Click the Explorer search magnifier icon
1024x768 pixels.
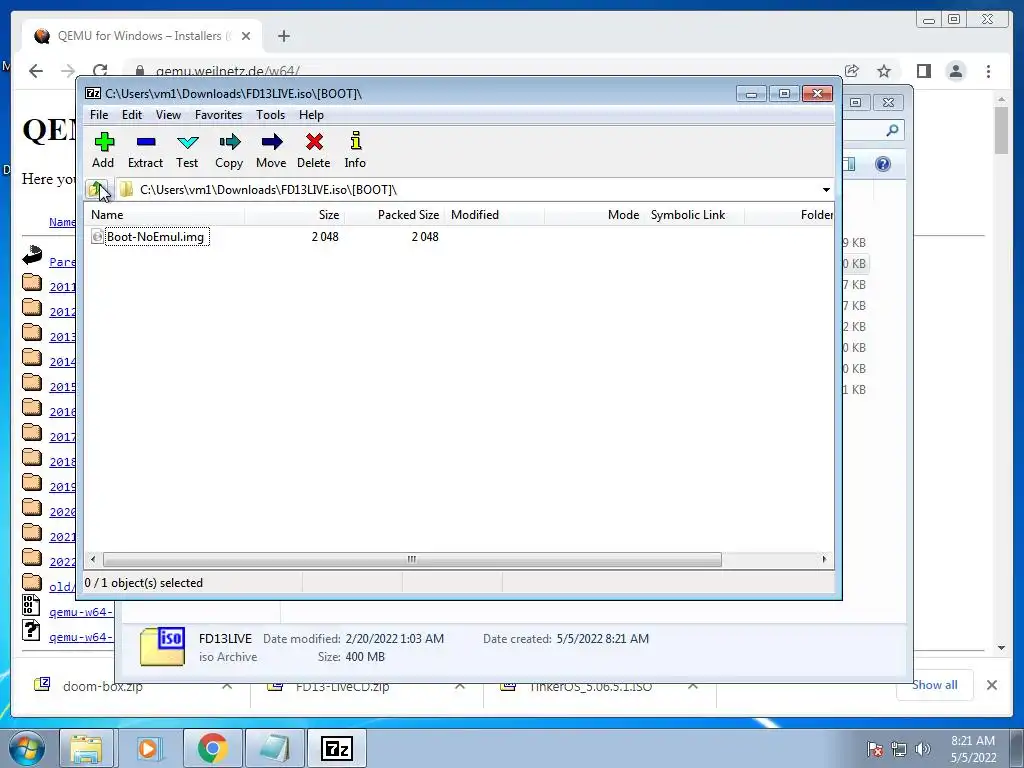[892, 131]
